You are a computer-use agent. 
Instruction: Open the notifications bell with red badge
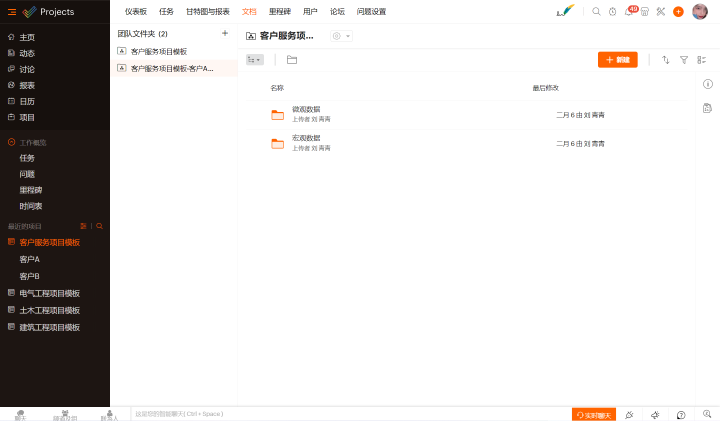(629, 12)
